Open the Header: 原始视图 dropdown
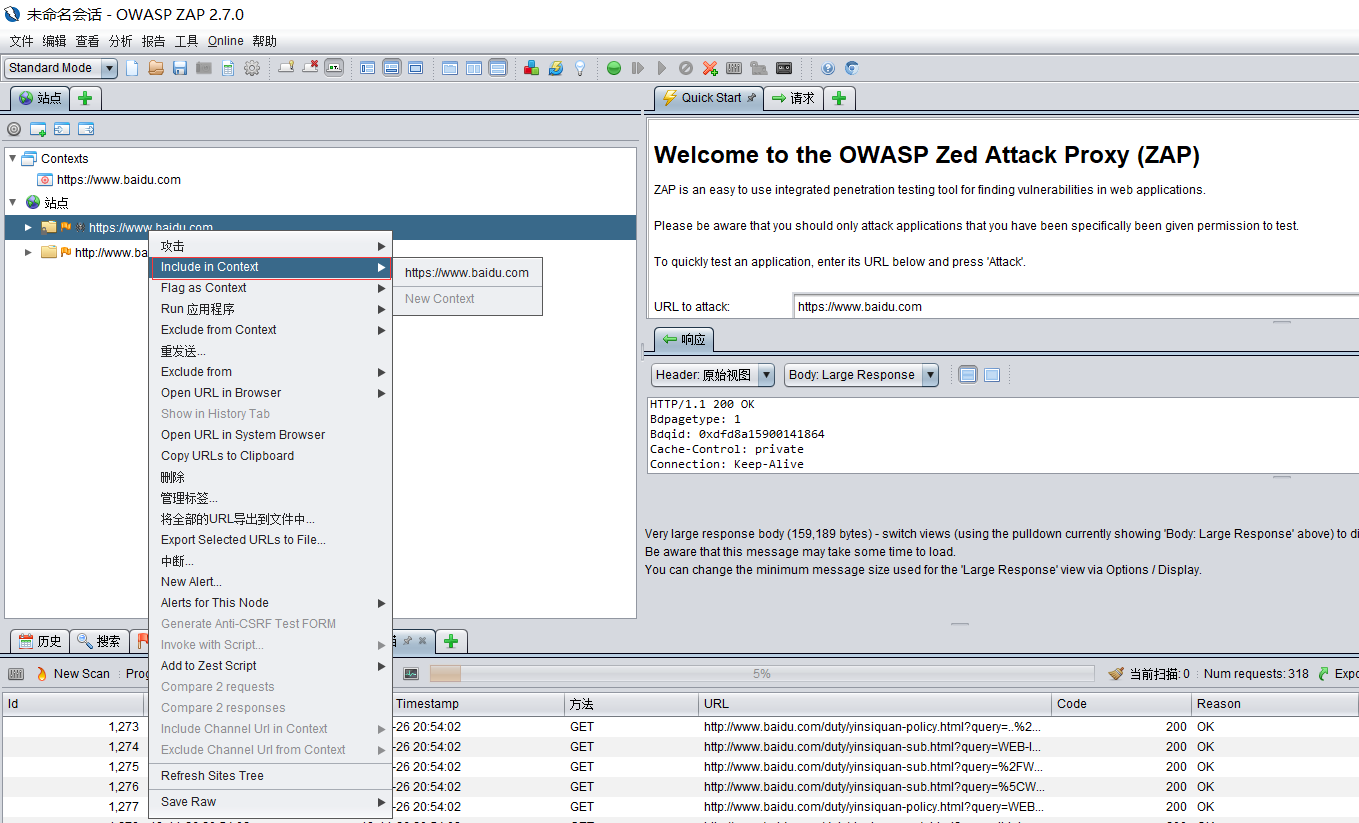The height and width of the screenshot is (823, 1359). point(713,375)
